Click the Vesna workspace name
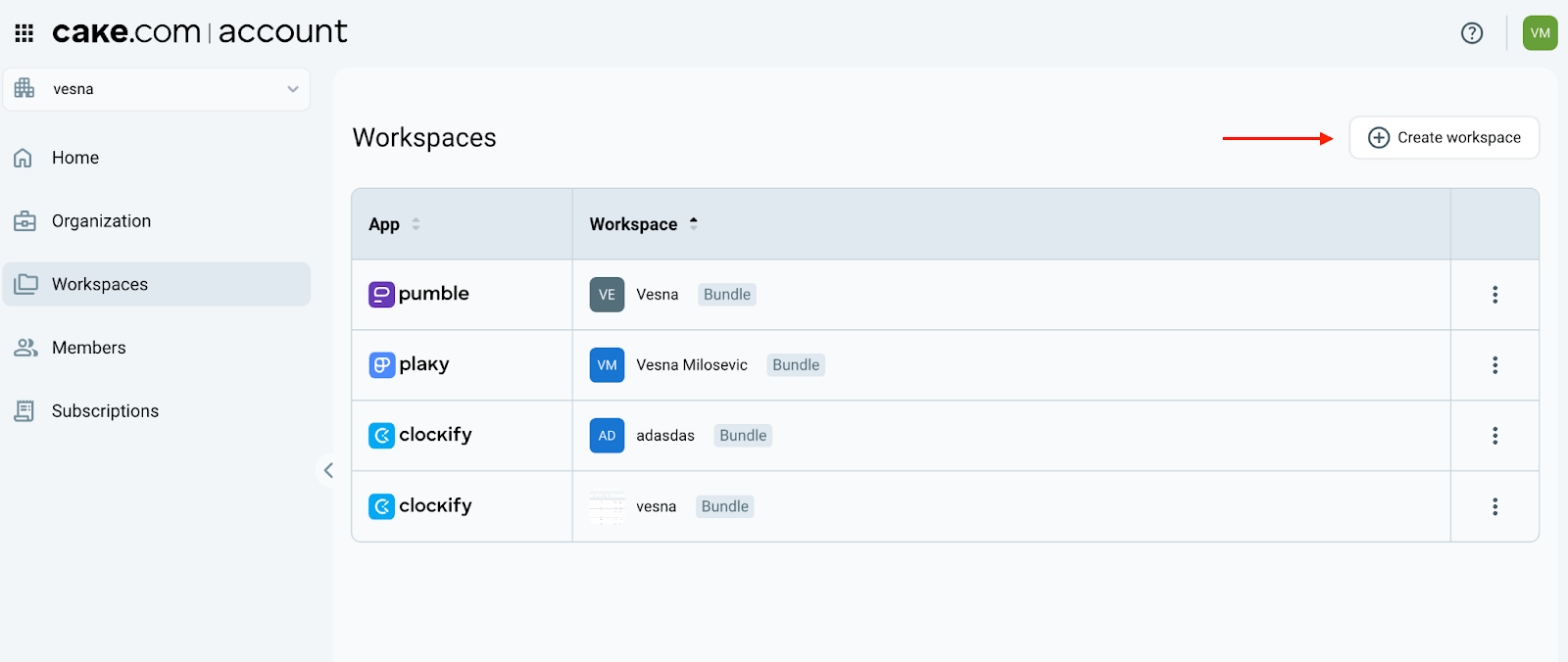1568x662 pixels. click(657, 295)
